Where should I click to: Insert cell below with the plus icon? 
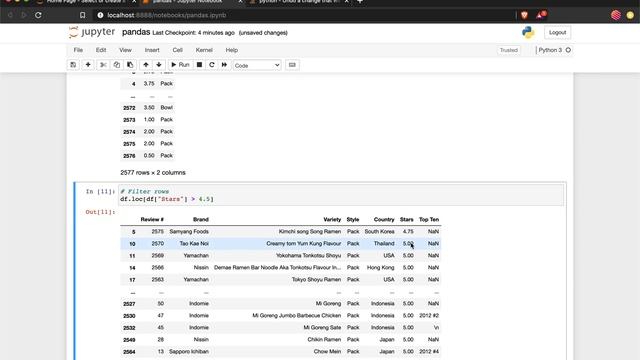point(88,65)
